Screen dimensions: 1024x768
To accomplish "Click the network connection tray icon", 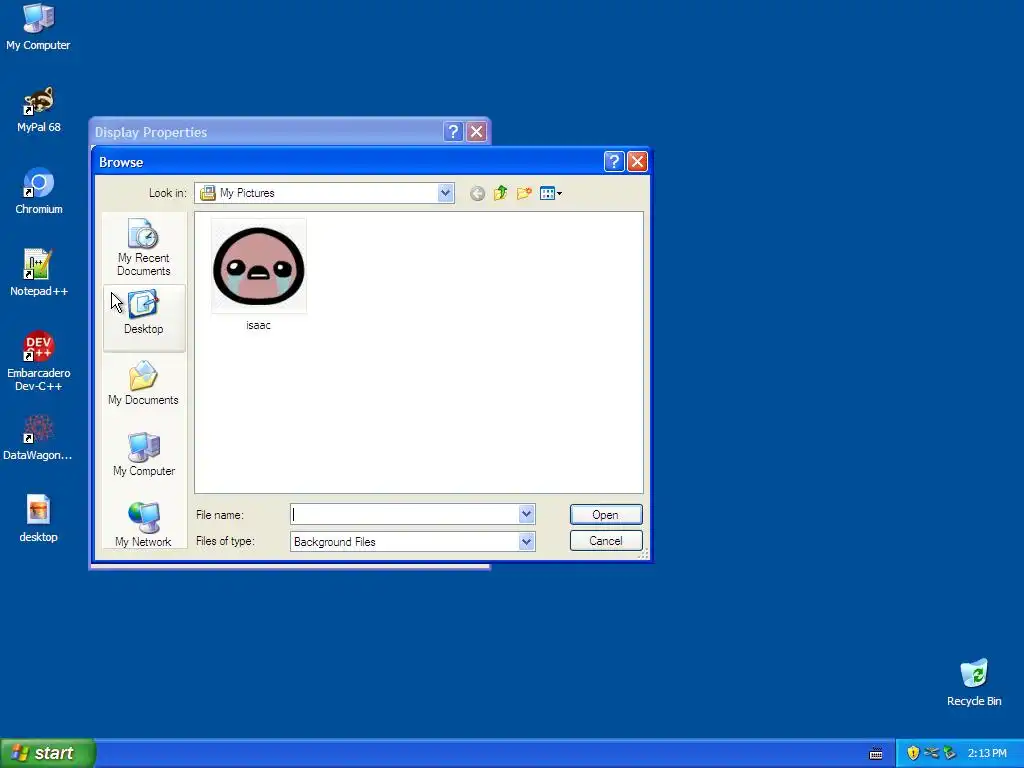I will click(x=931, y=753).
